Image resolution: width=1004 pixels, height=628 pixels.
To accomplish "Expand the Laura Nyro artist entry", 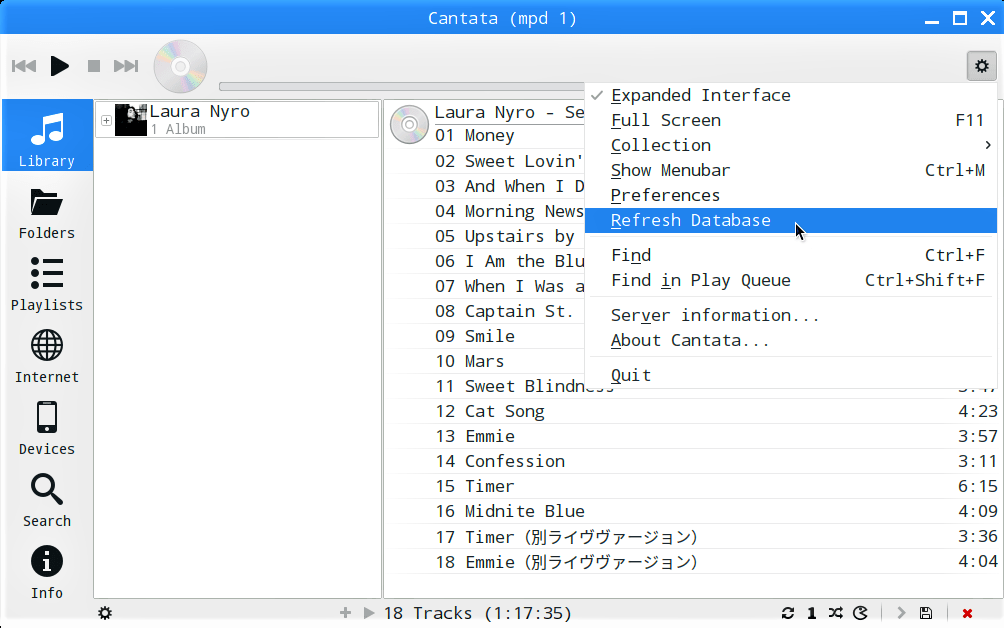I will click(x=106, y=120).
